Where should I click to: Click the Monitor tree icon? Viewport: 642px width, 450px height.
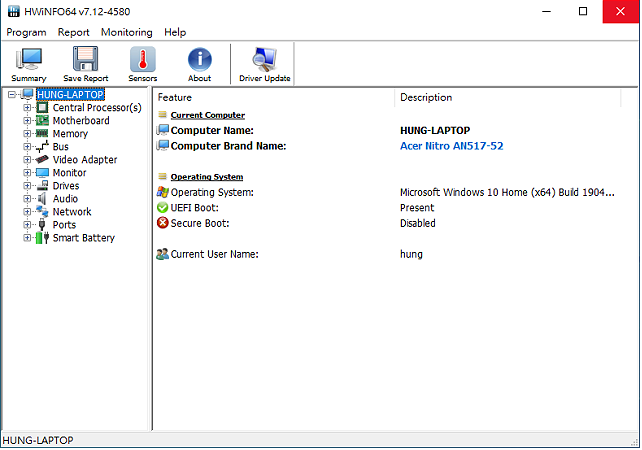42,173
